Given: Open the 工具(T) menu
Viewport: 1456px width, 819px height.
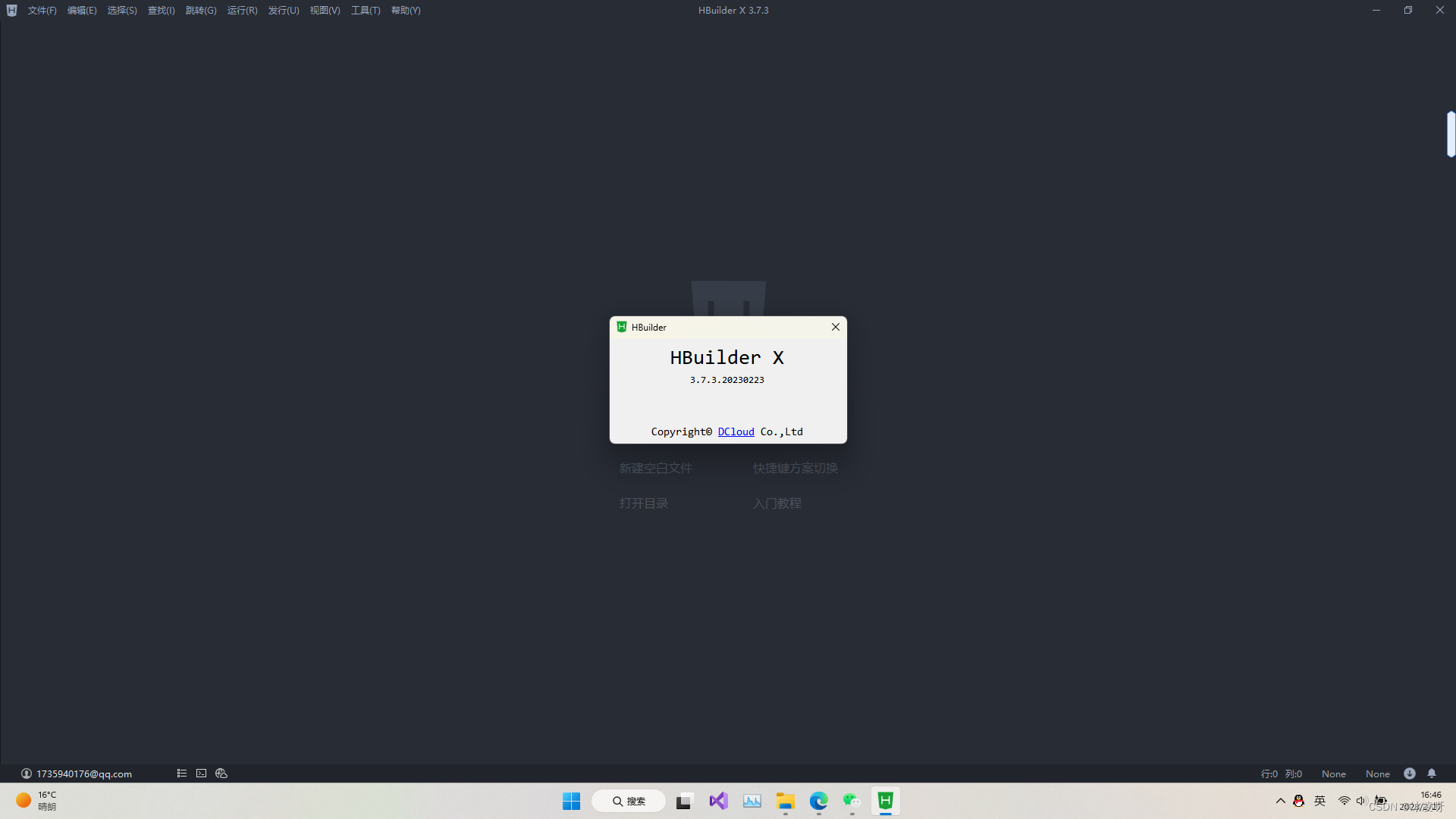Looking at the screenshot, I should click(x=366, y=11).
